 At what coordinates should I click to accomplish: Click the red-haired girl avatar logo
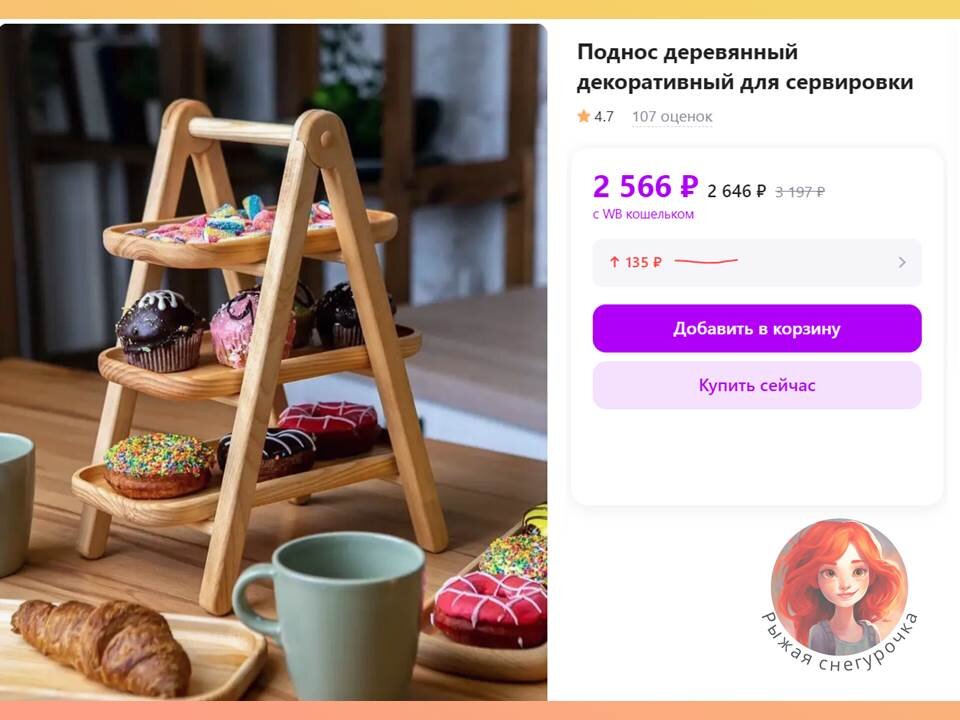(x=839, y=587)
